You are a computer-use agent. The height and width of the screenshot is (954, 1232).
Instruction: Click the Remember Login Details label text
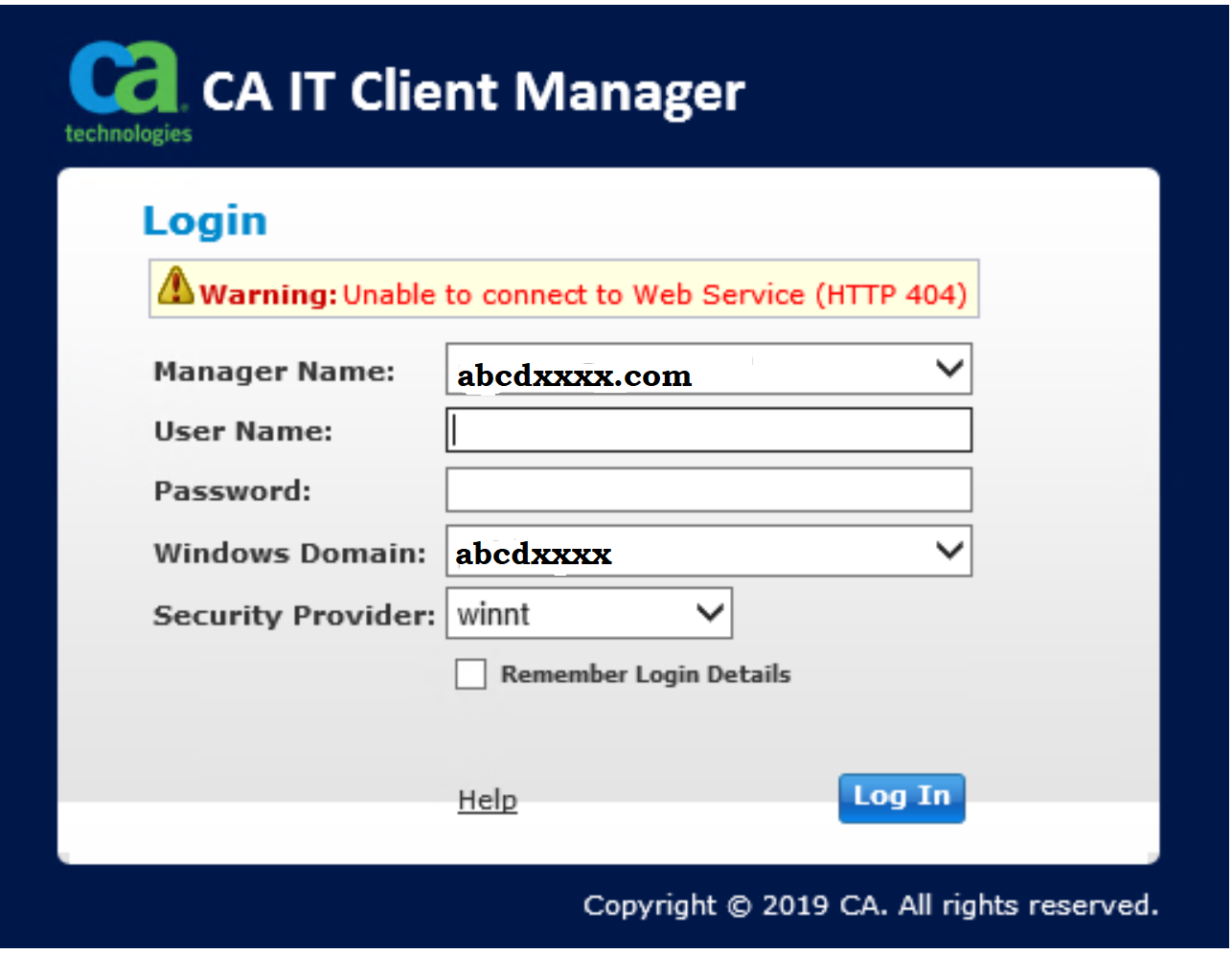click(x=646, y=674)
